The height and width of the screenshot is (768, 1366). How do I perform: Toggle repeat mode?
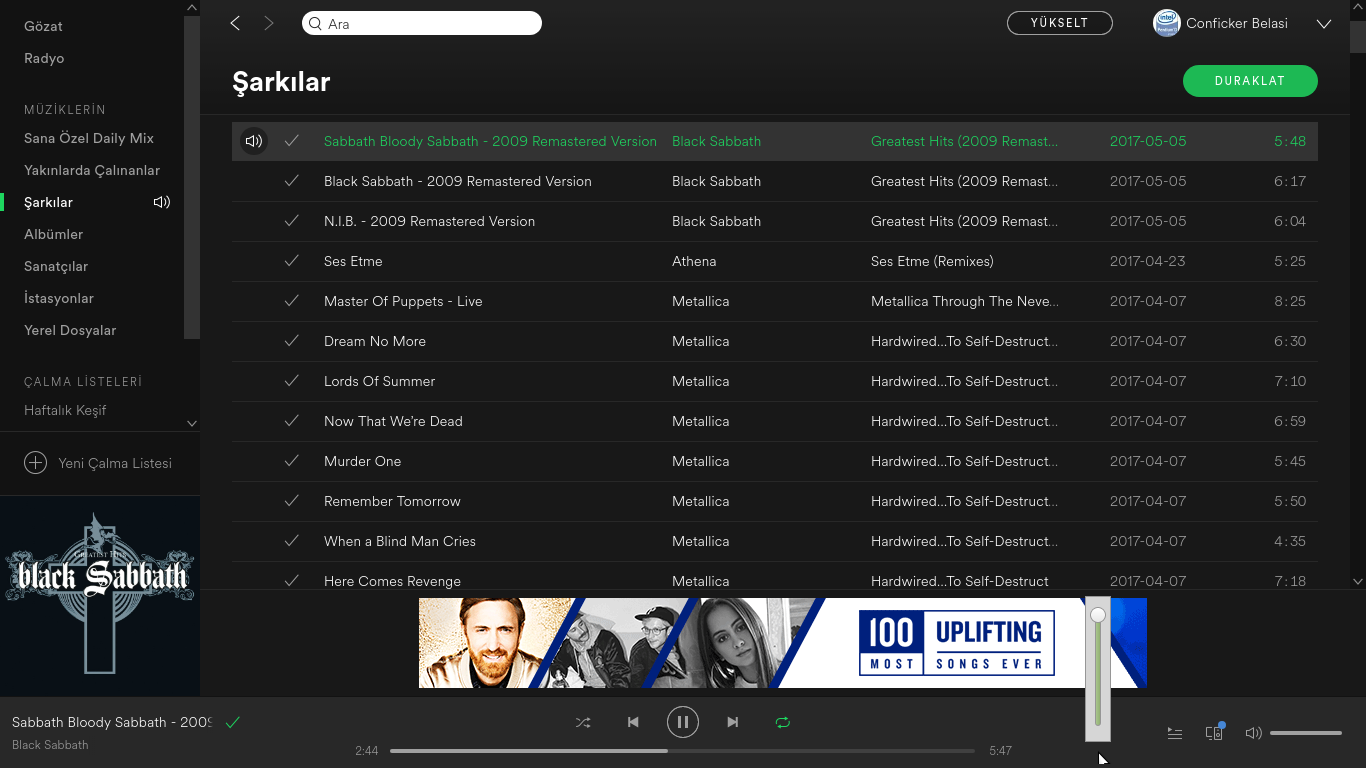783,722
